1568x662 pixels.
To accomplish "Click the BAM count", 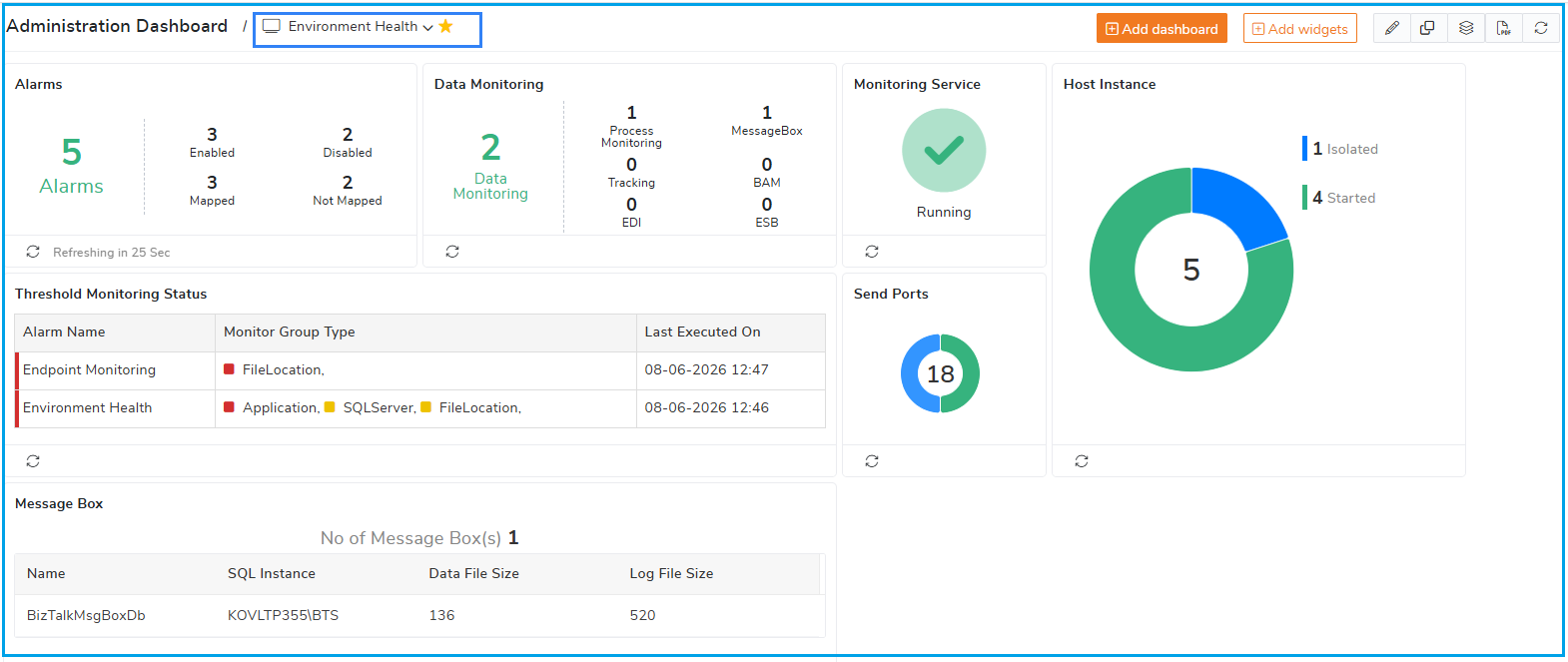I will click(767, 165).
